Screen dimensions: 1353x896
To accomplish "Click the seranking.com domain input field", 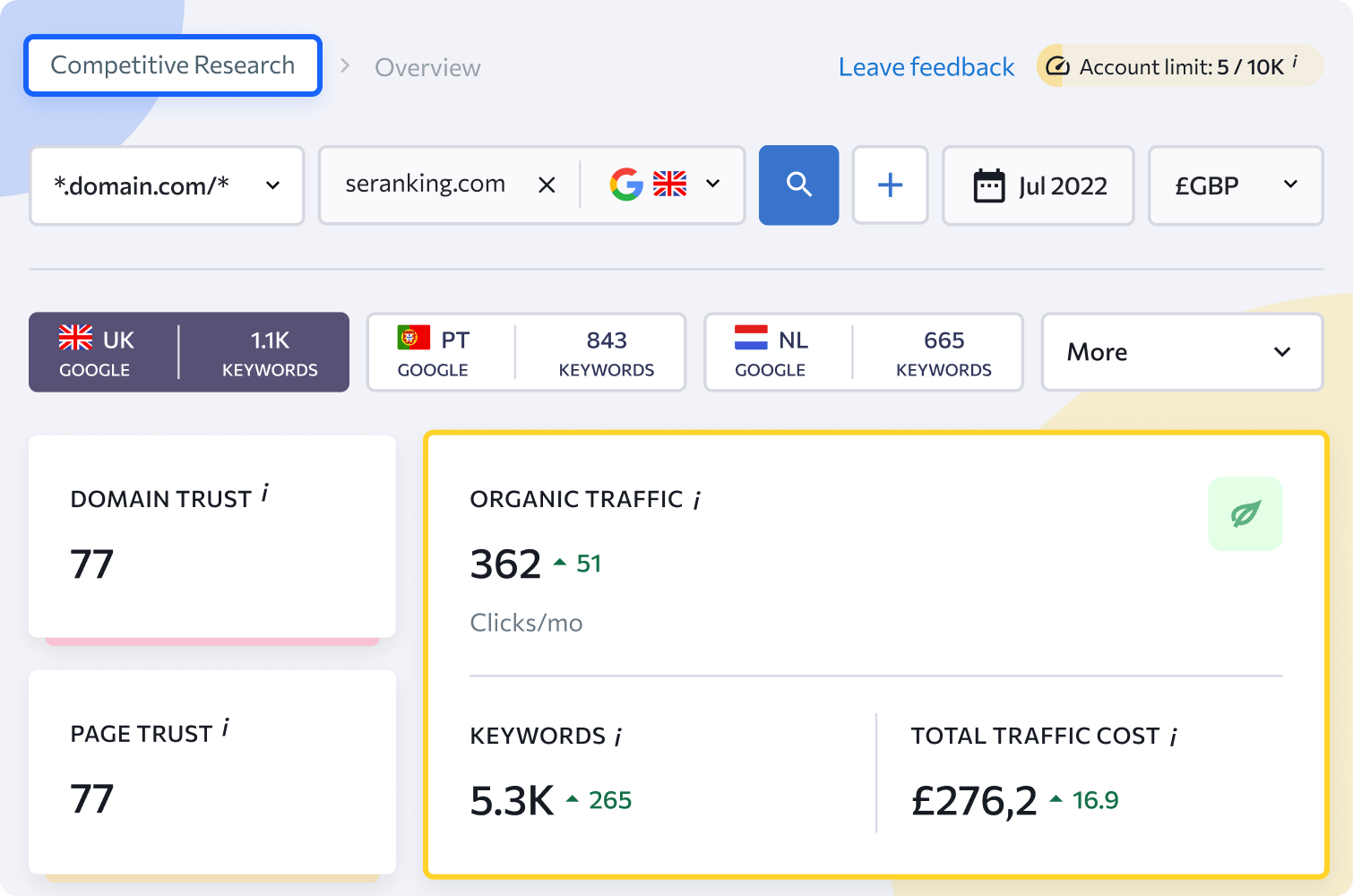I will [x=426, y=184].
